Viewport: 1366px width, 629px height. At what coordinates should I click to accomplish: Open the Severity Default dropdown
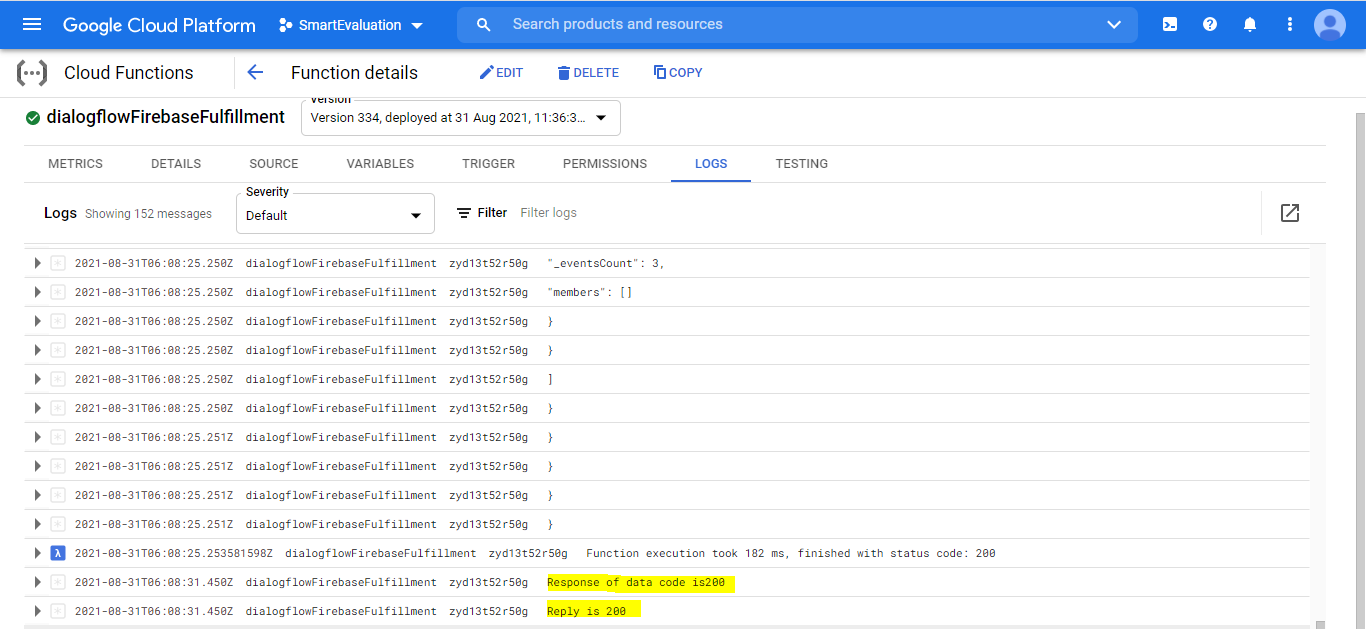point(335,214)
